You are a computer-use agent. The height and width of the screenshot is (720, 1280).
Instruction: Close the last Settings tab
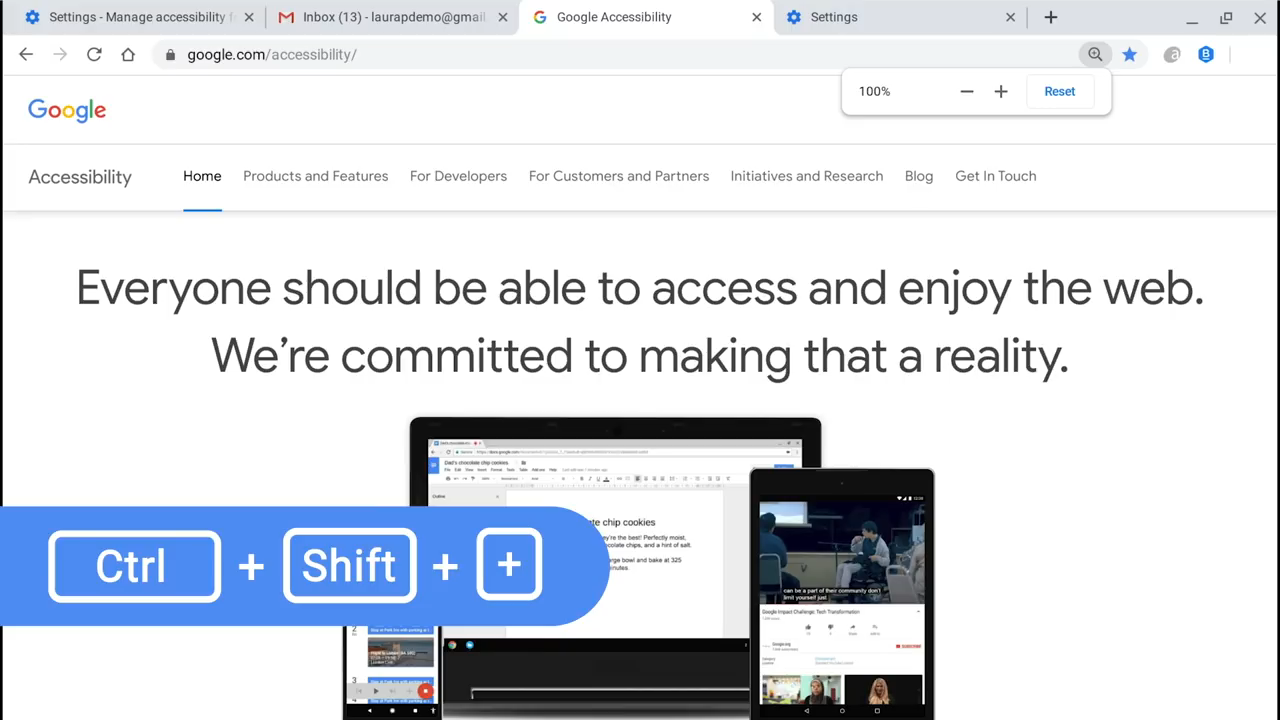pyautogui.click(x=1010, y=17)
